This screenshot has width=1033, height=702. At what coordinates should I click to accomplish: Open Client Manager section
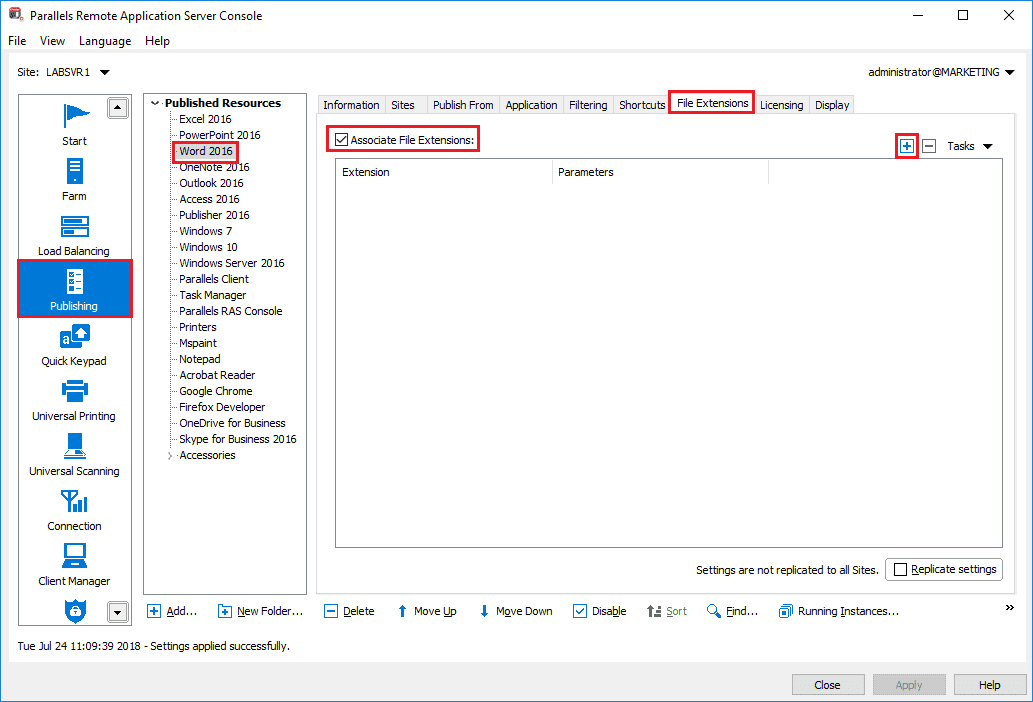74,565
